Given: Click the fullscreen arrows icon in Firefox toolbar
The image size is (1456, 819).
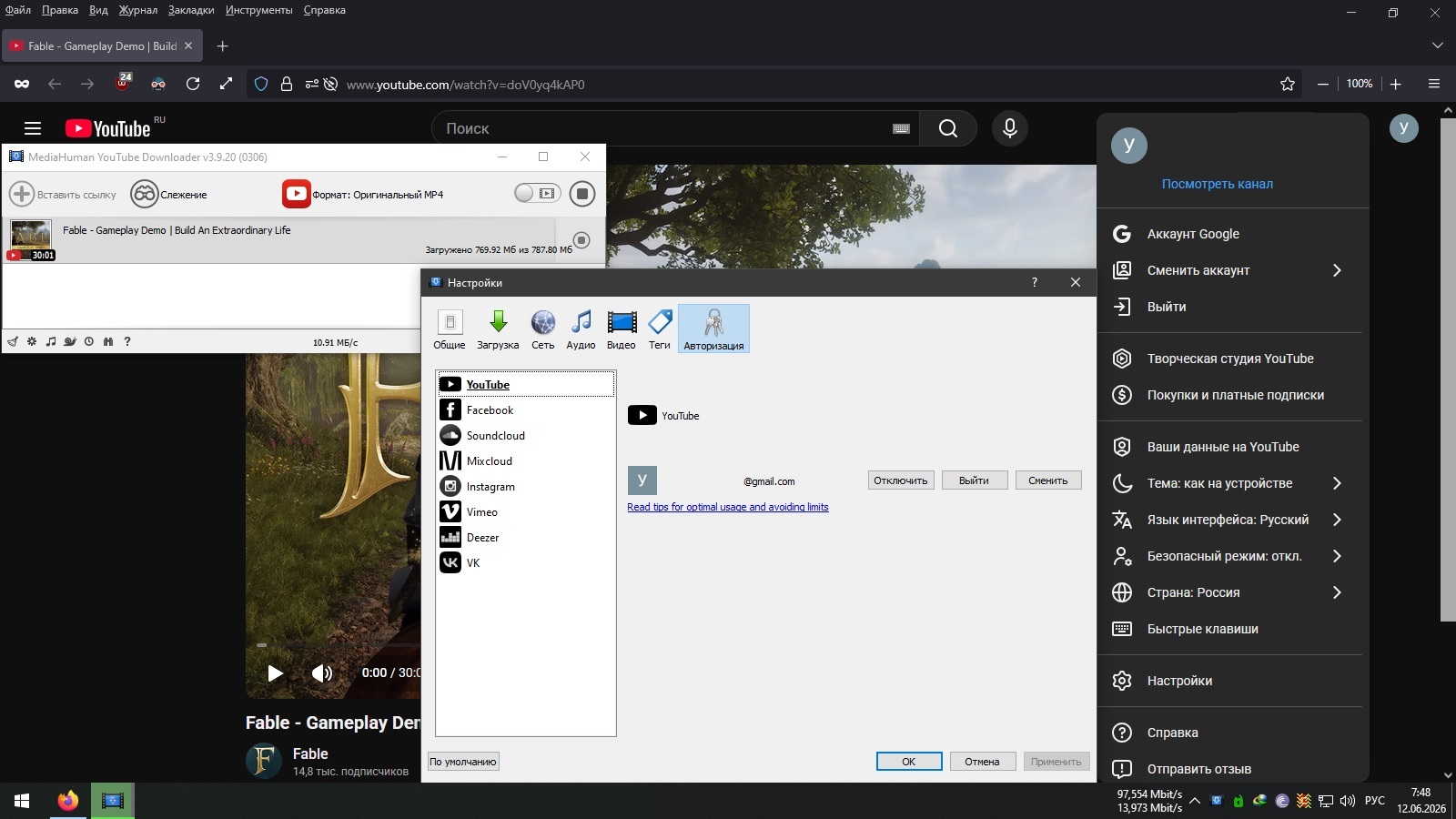Looking at the screenshot, I should coord(227,84).
